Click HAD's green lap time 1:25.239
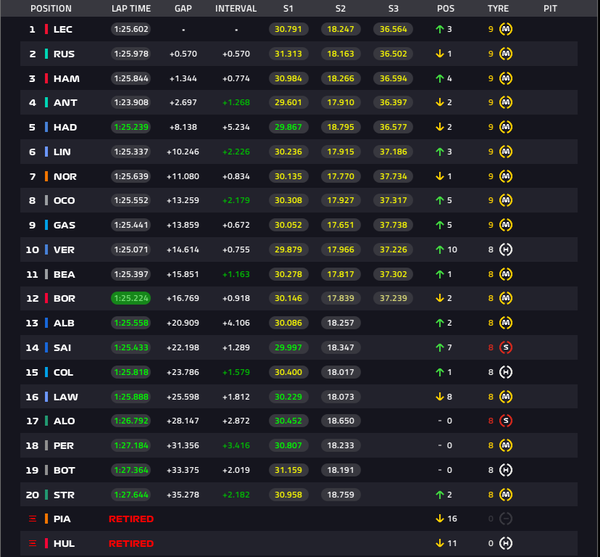The height and width of the screenshot is (557, 600). (x=131, y=127)
